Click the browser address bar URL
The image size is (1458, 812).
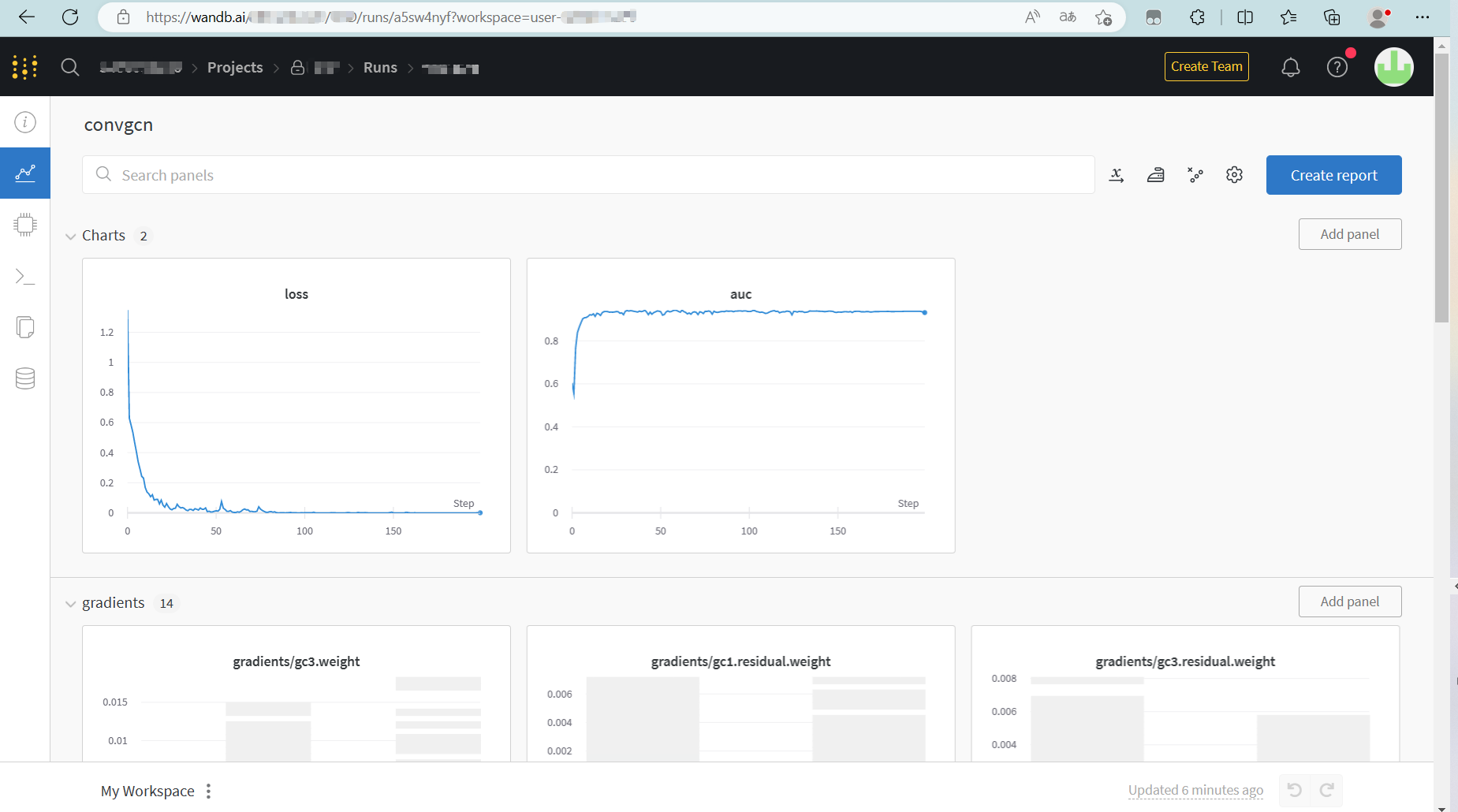click(390, 17)
